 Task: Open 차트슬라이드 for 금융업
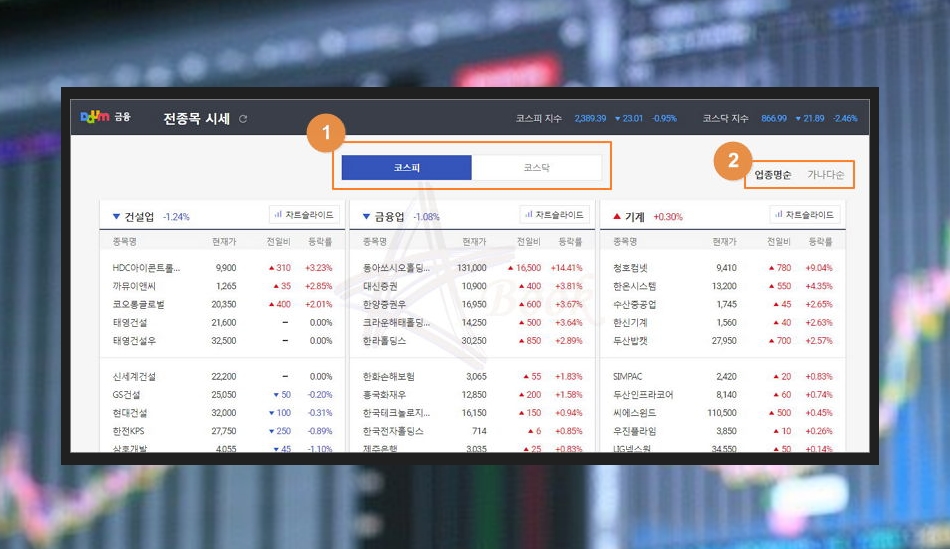click(554, 215)
